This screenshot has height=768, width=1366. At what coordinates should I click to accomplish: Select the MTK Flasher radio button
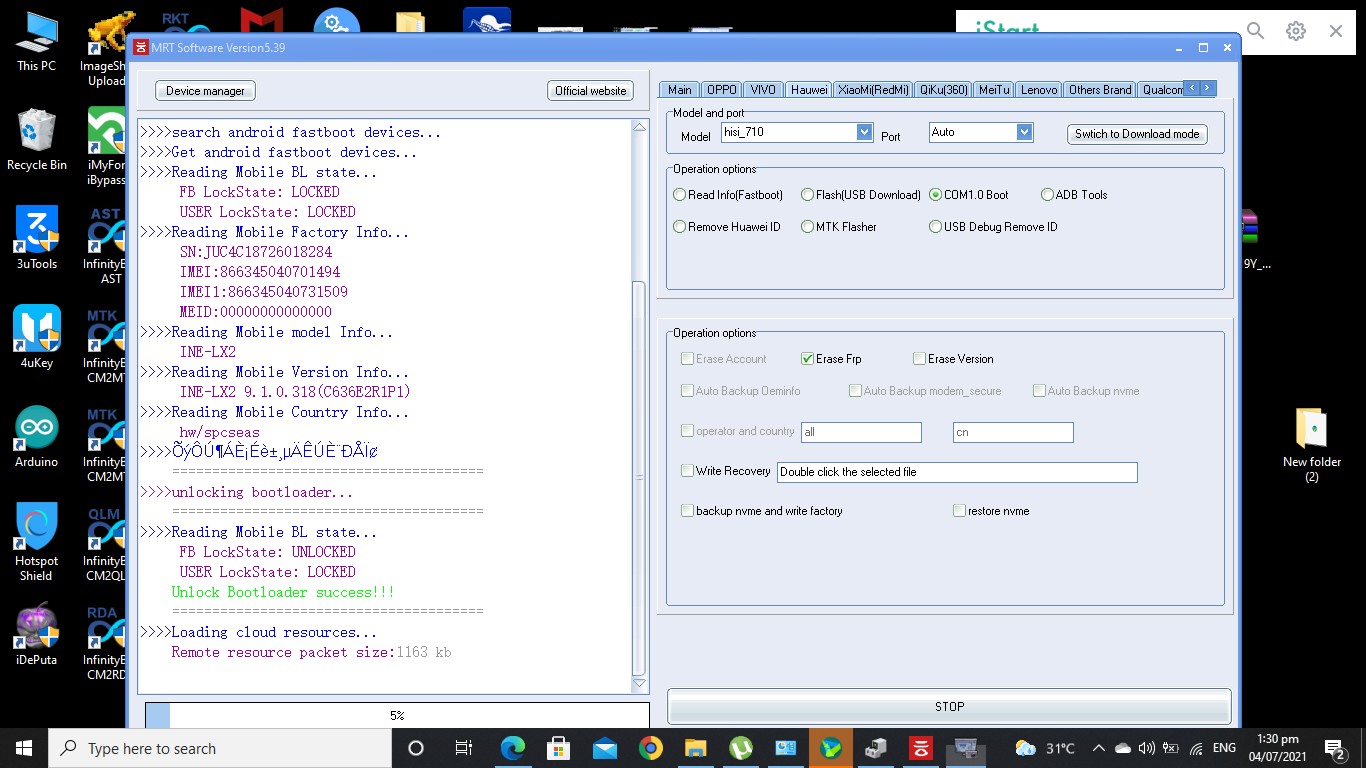coord(839,227)
